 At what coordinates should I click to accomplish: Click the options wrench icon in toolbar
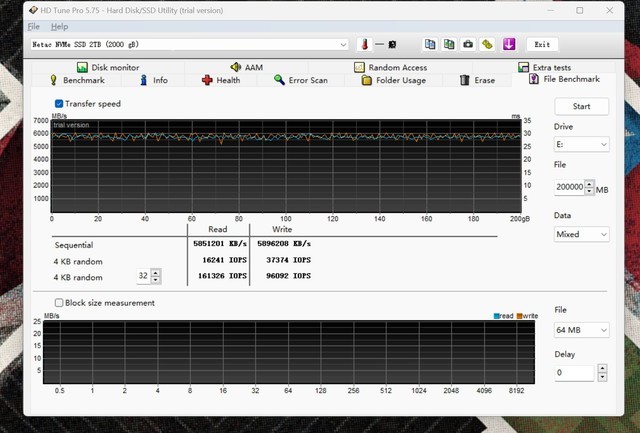(x=487, y=45)
